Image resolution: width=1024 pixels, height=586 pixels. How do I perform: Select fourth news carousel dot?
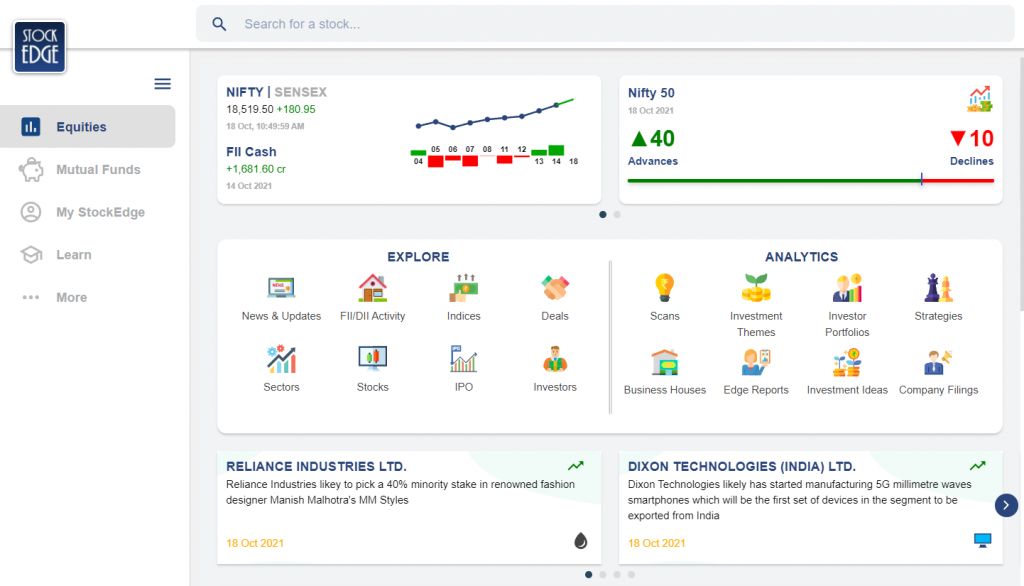click(631, 575)
